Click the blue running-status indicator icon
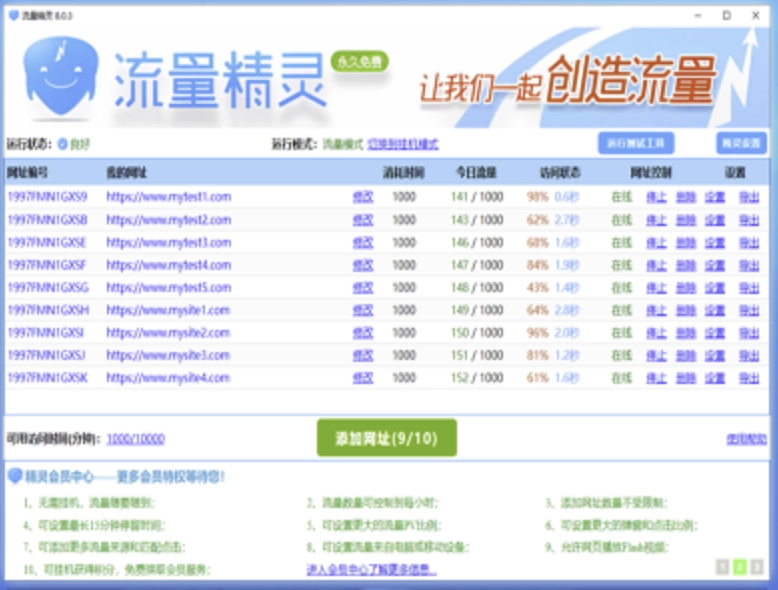Screen dimensions: 778x590 pos(63,144)
